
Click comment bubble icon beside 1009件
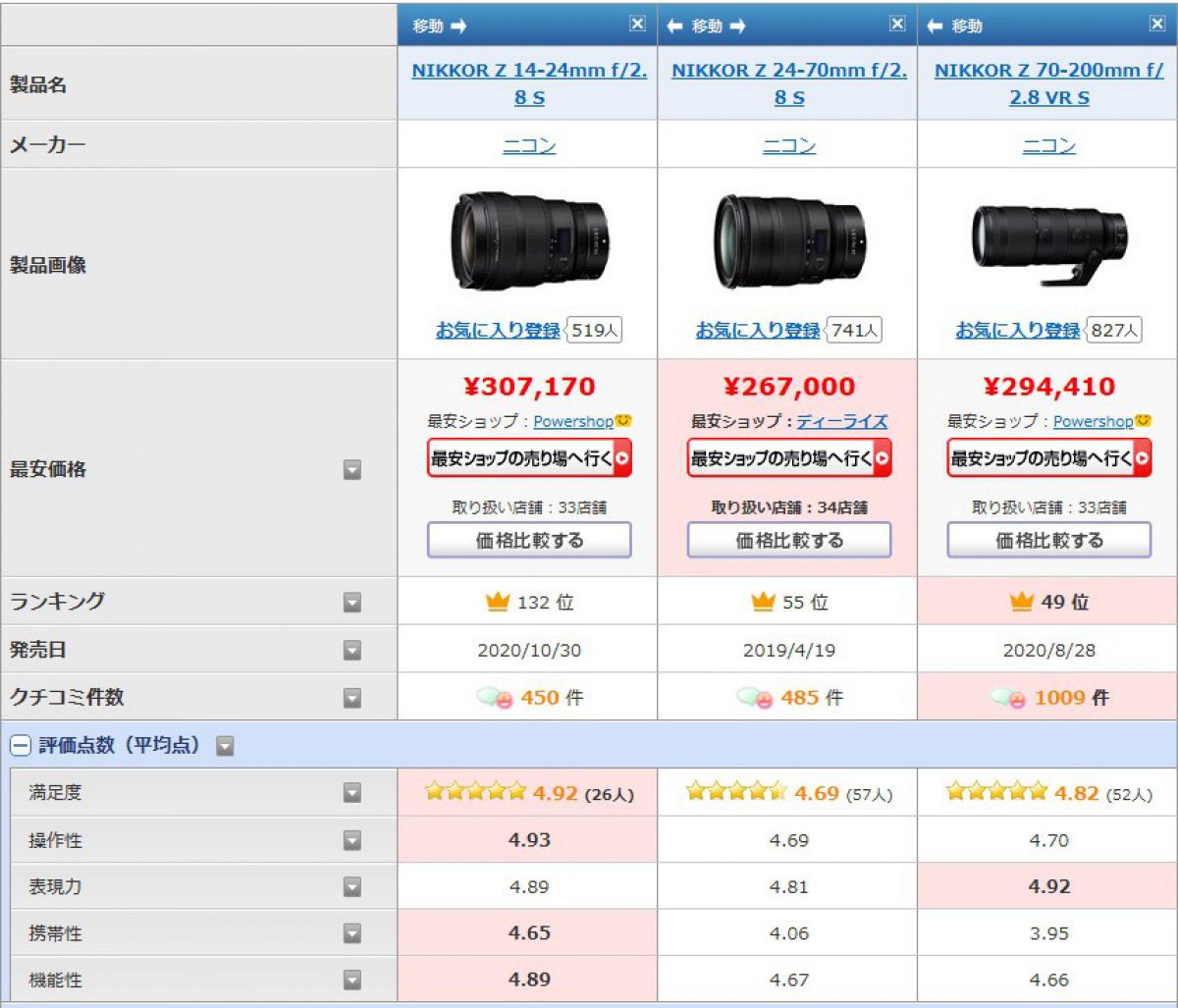(1009, 698)
